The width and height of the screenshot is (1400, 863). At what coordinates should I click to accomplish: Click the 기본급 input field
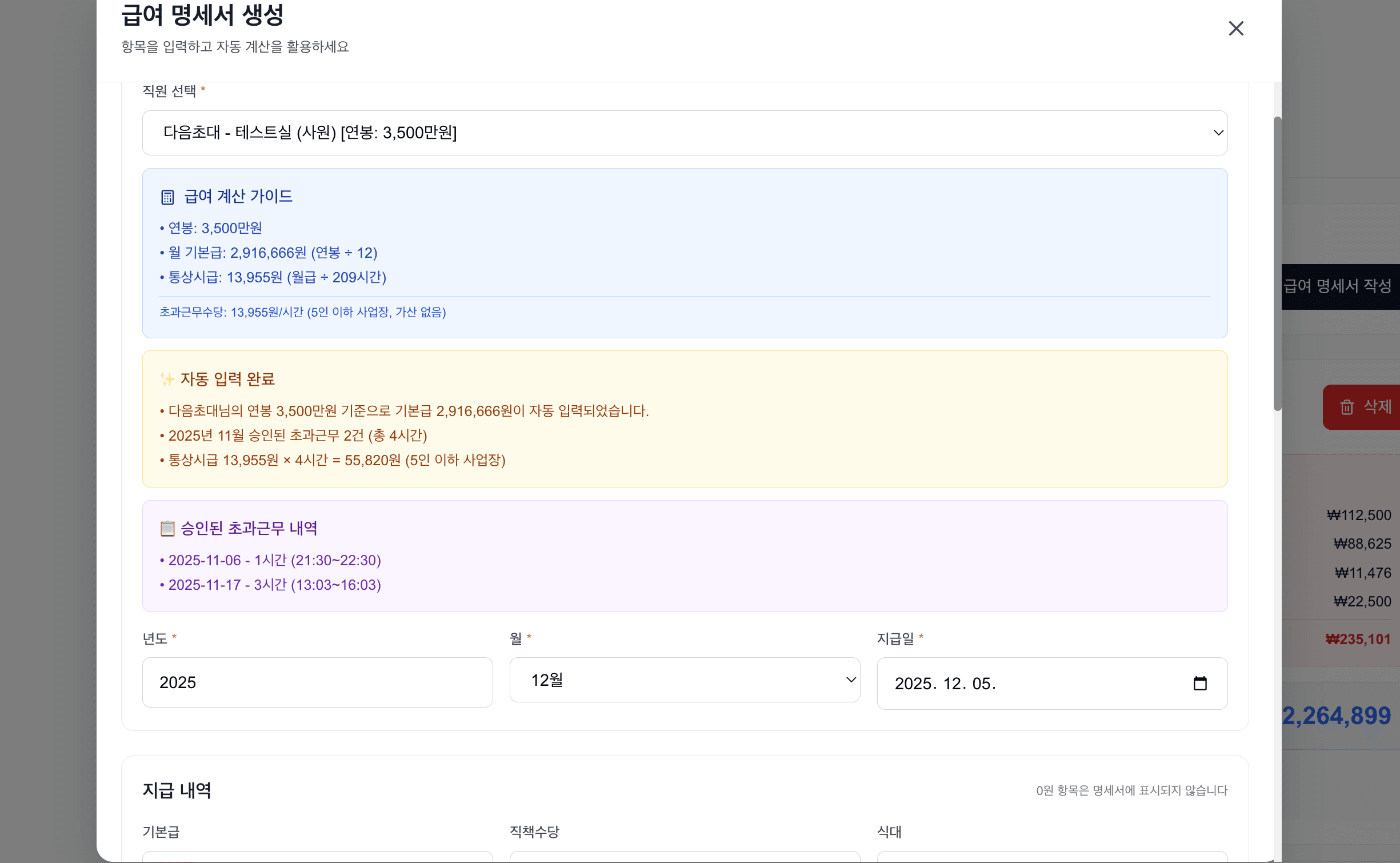coord(317,856)
